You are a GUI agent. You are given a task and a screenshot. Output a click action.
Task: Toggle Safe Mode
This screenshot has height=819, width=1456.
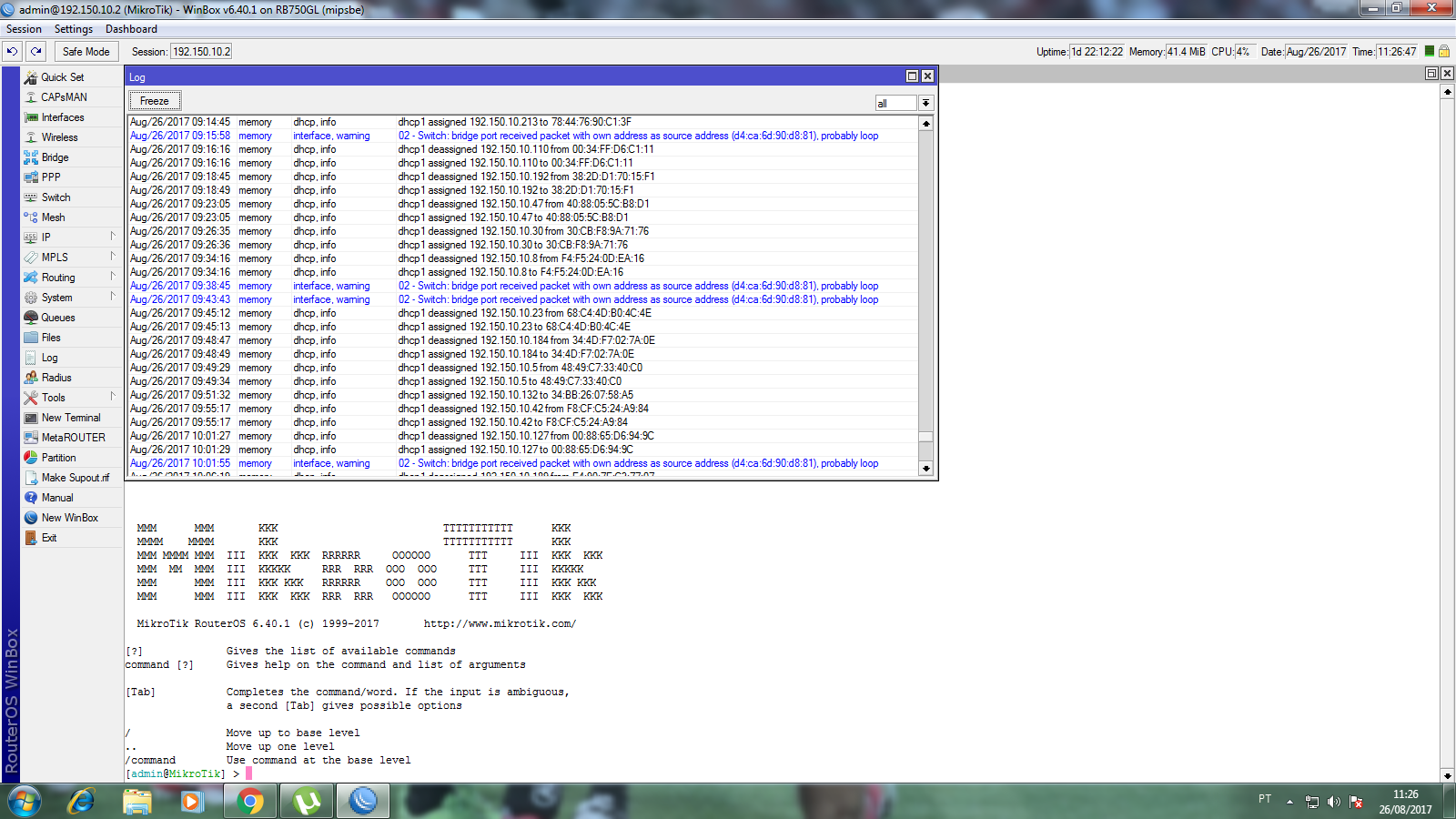tap(86, 52)
